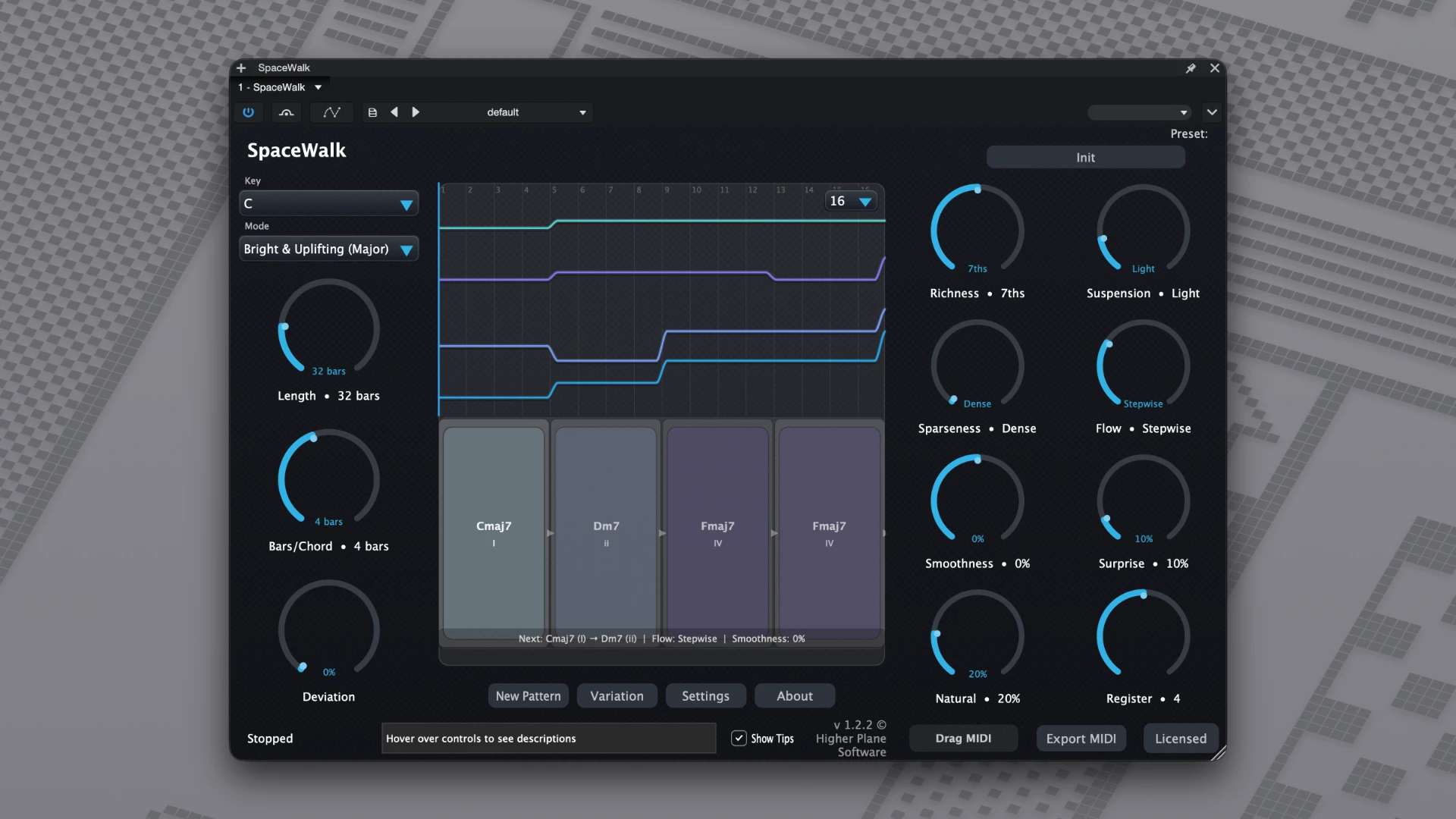
Task: Open the Mode dropdown Bright & Uplifting
Action: click(329, 249)
